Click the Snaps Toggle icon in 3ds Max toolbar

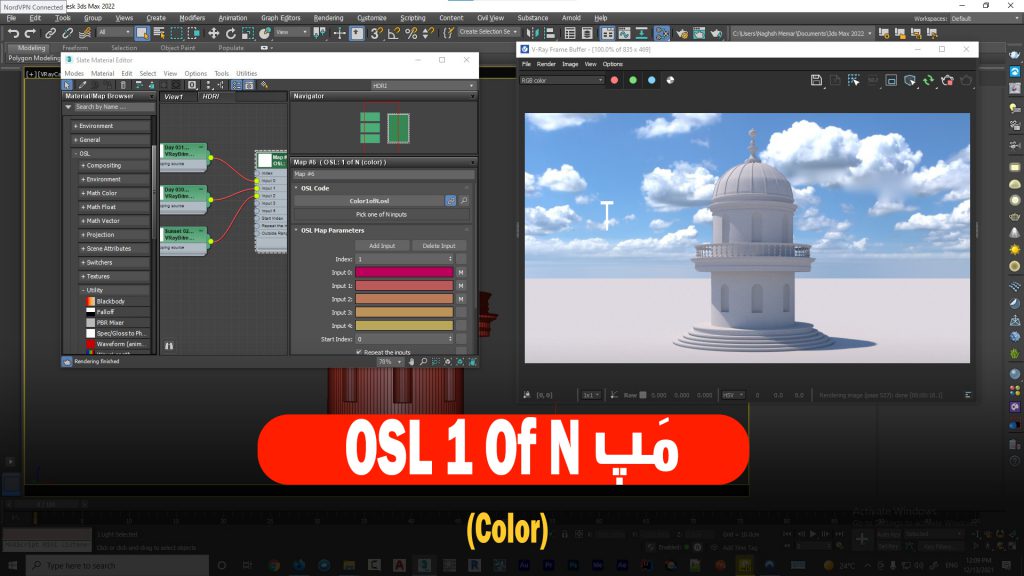pyautogui.click(x=374, y=35)
